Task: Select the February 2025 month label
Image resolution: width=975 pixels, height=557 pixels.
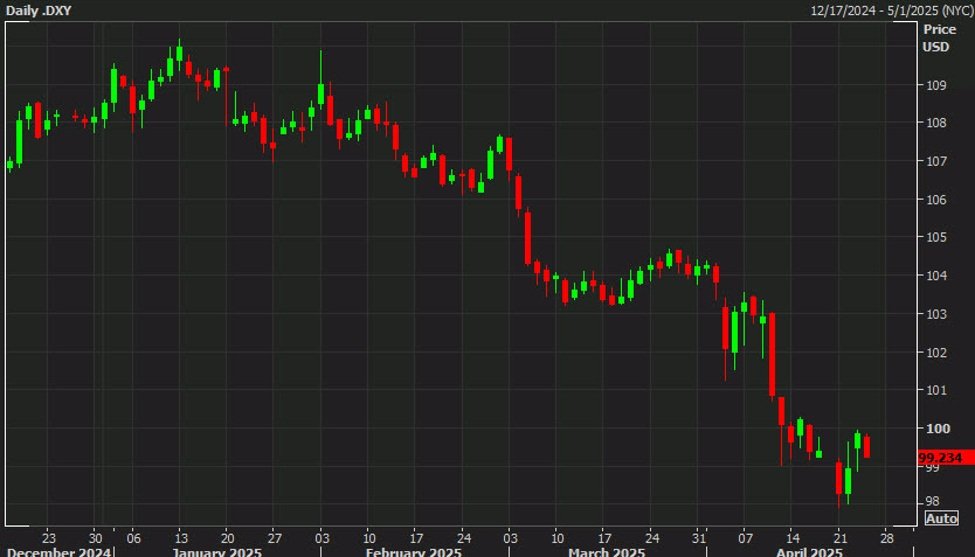Action: [x=412, y=551]
